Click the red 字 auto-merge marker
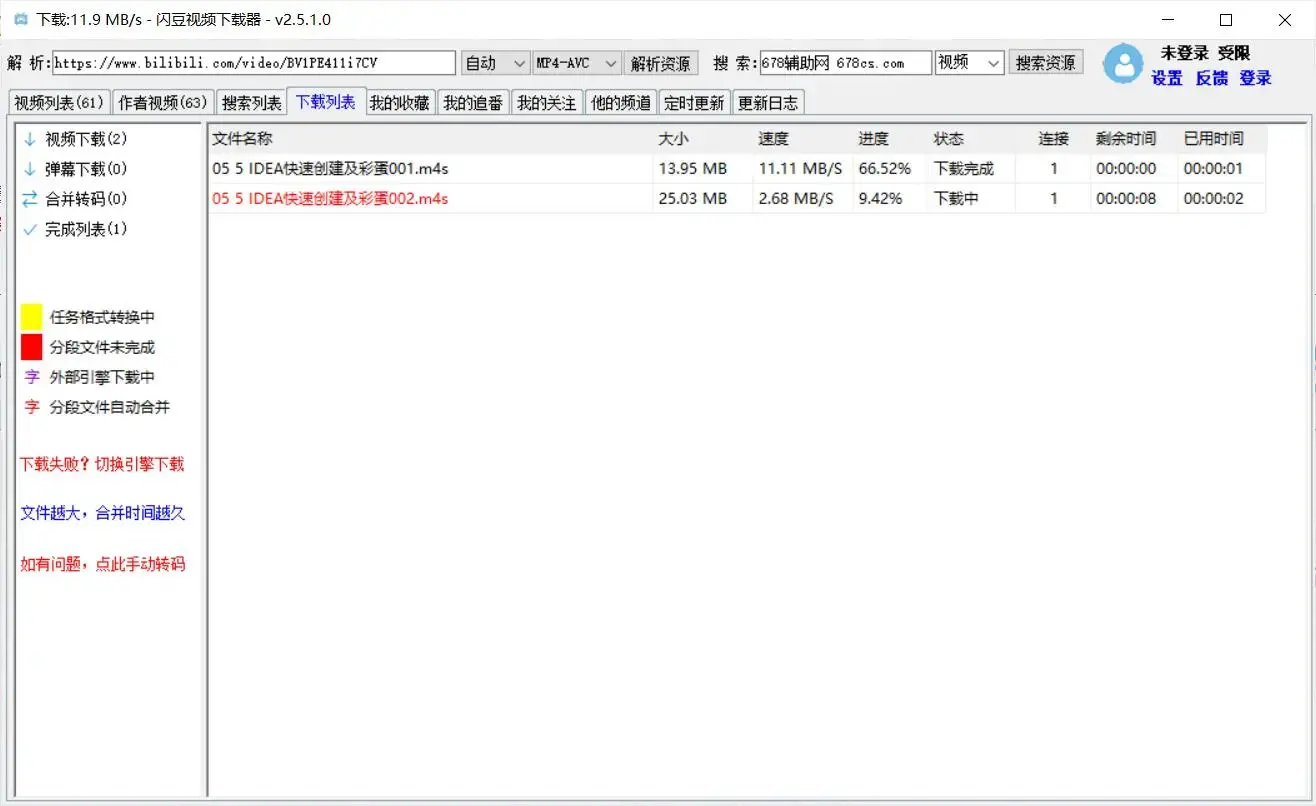The height and width of the screenshot is (806, 1316). coord(30,407)
